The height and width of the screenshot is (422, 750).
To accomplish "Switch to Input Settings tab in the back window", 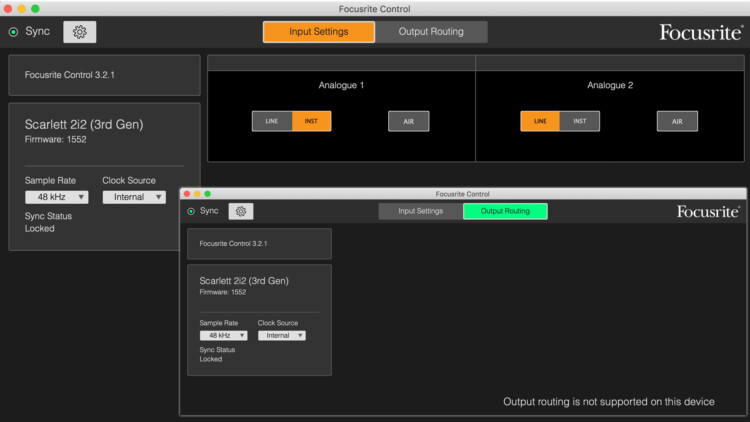I will tap(319, 32).
